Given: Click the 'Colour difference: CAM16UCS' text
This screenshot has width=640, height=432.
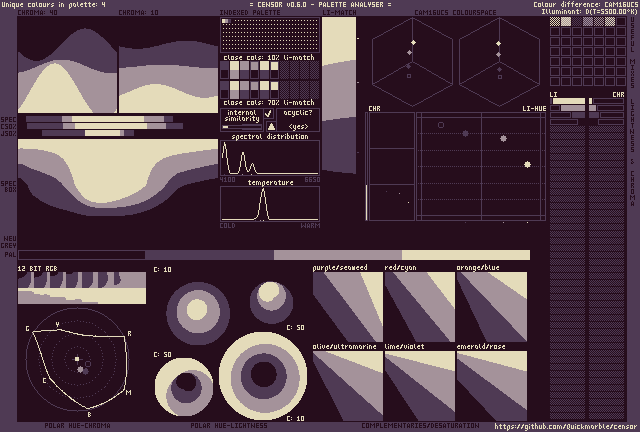Looking at the screenshot, I should tap(585, 4).
